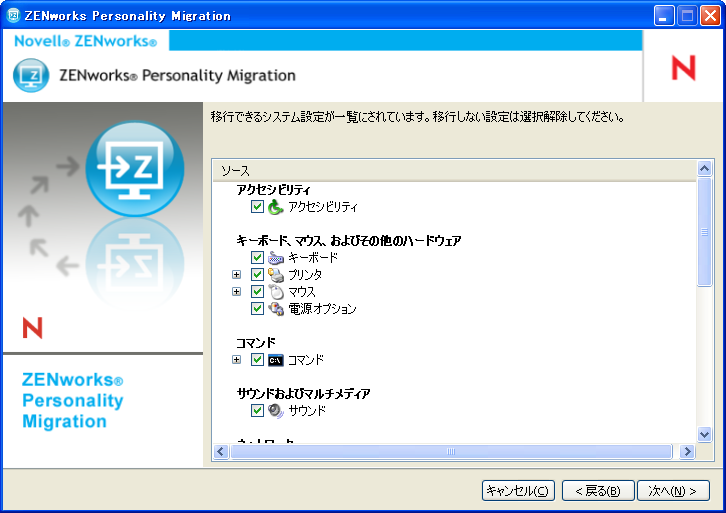Click the mouse icon
The image size is (726, 513).
275,292
